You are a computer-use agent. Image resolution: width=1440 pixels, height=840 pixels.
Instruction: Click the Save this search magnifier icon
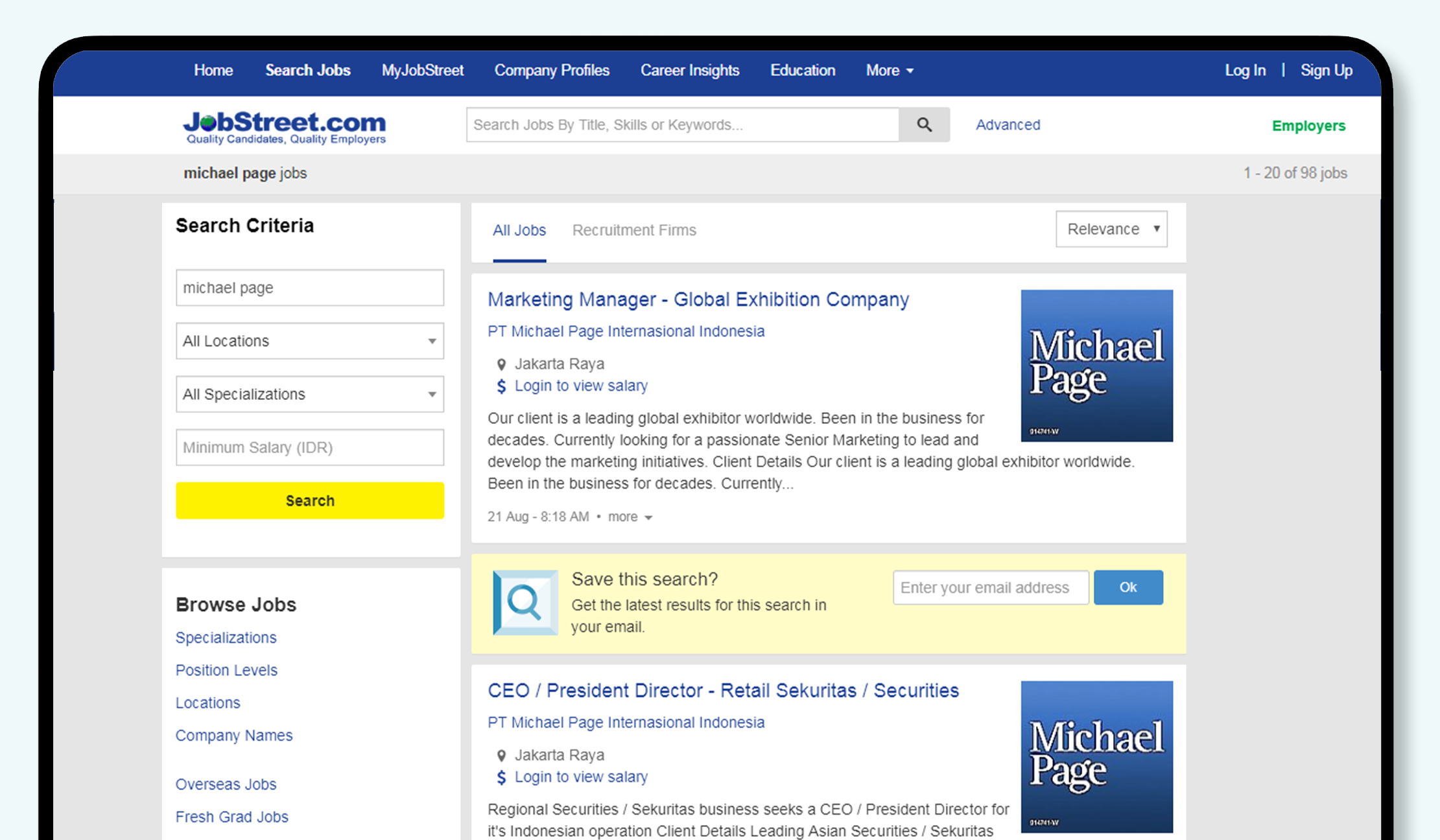(x=525, y=603)
